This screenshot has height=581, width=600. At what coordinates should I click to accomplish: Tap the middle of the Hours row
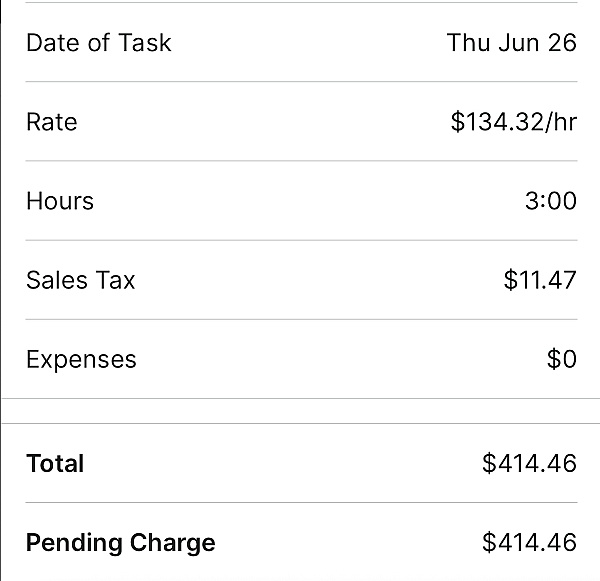[300, 201]
